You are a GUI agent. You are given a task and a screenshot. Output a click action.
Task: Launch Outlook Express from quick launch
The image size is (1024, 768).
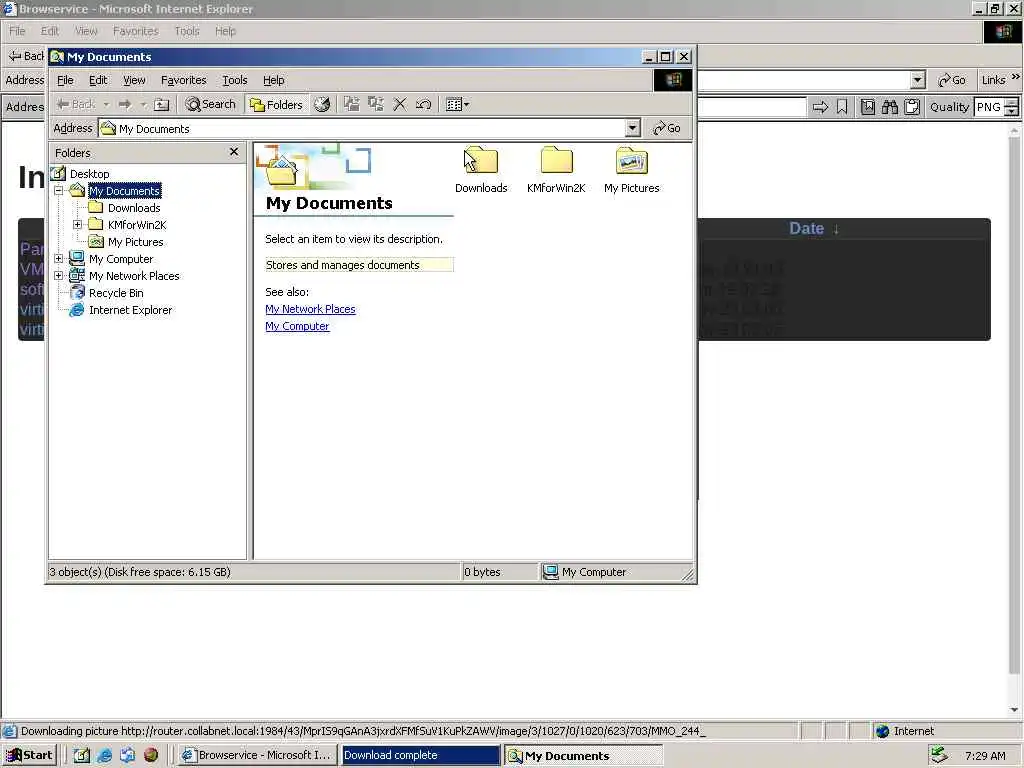(x=127, y=756)
